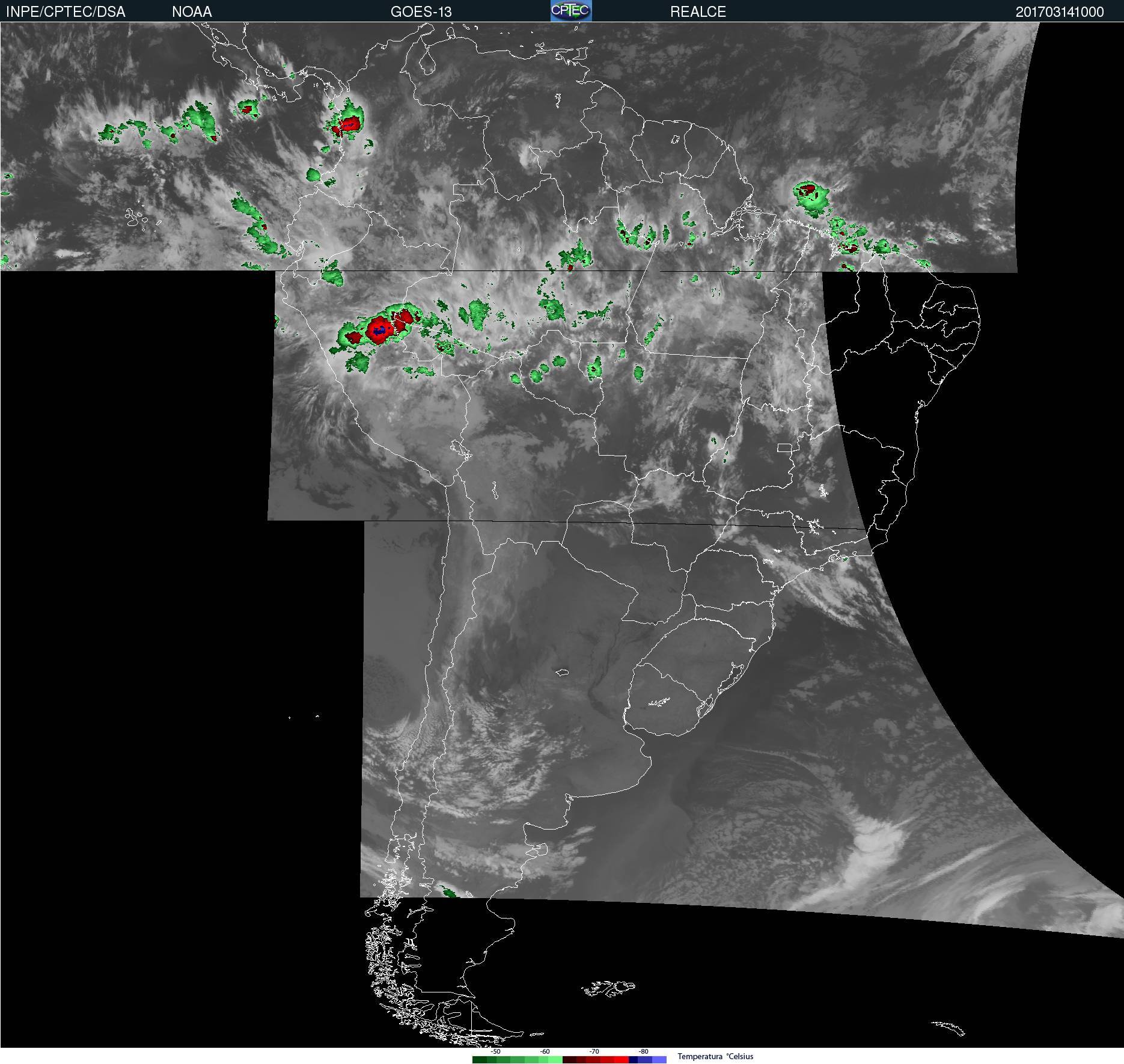Pick the navy blue legend swatch
The height and width of the screenshot is (1064, 1124).
(633, 1060)
